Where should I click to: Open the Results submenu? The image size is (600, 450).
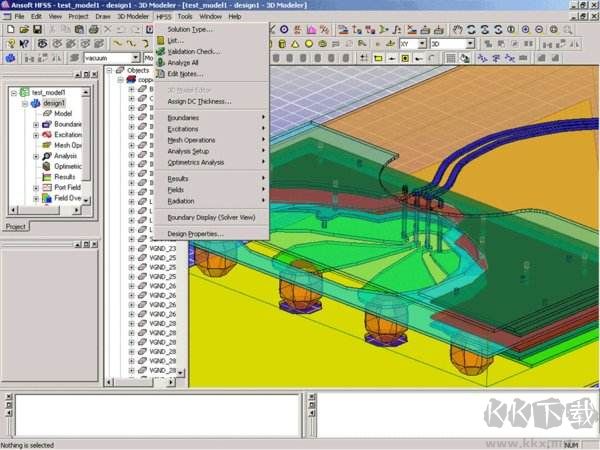(x=212, y=179)
